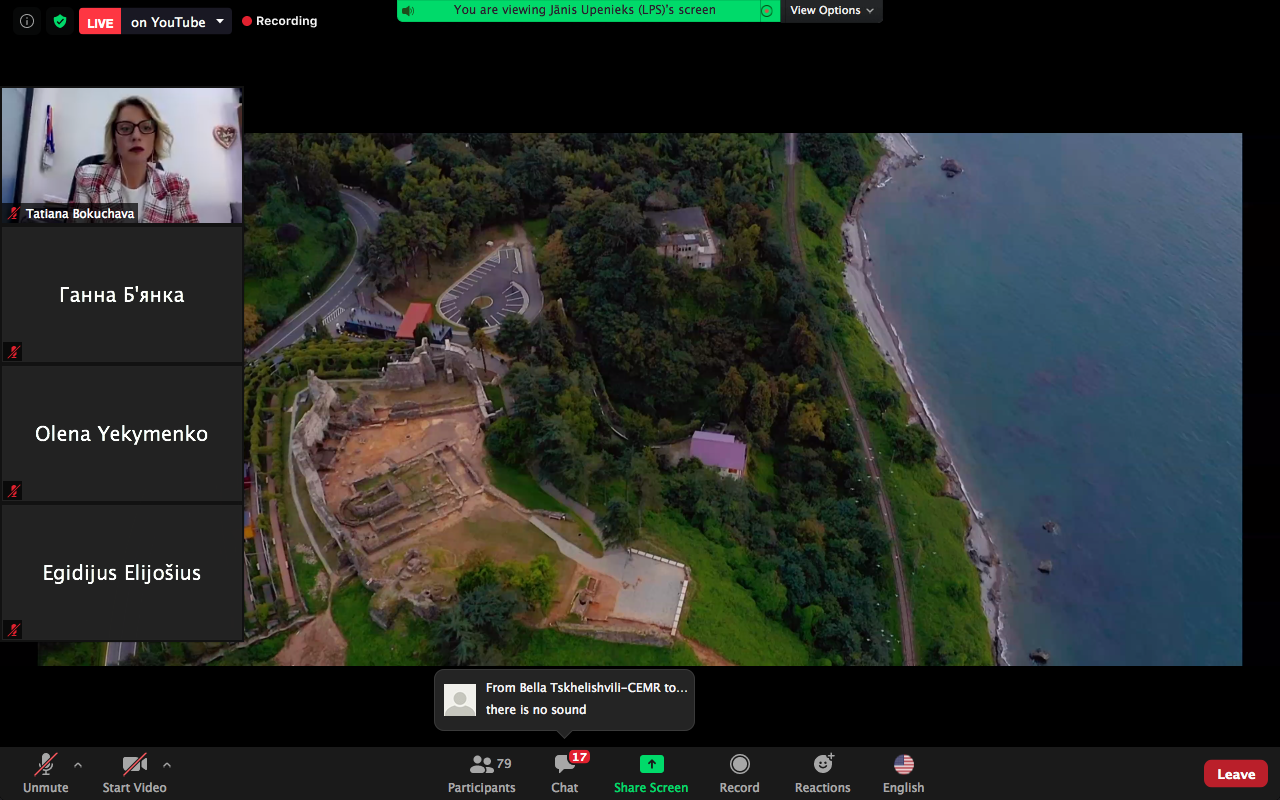Click the Share Screen button

click(x=651, y=773)
